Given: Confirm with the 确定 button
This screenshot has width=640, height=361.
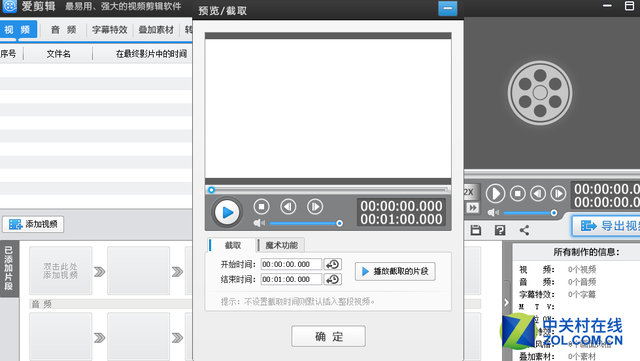Looking at the screenshot, I should (x=328, y=336).
